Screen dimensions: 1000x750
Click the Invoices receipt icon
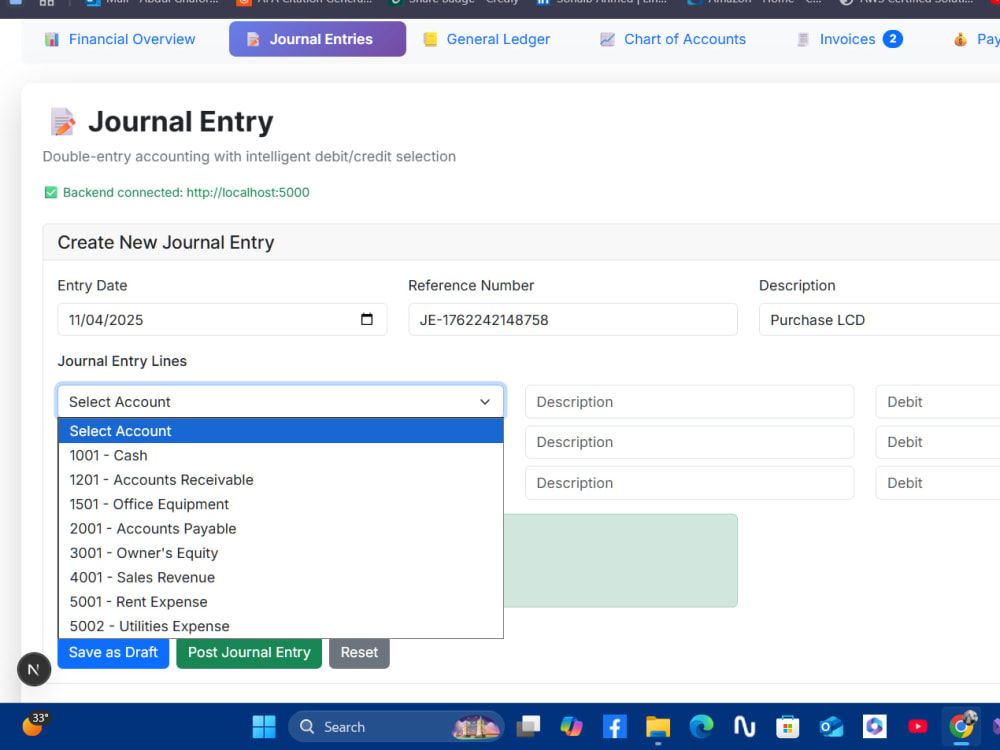tap(803, 40)
